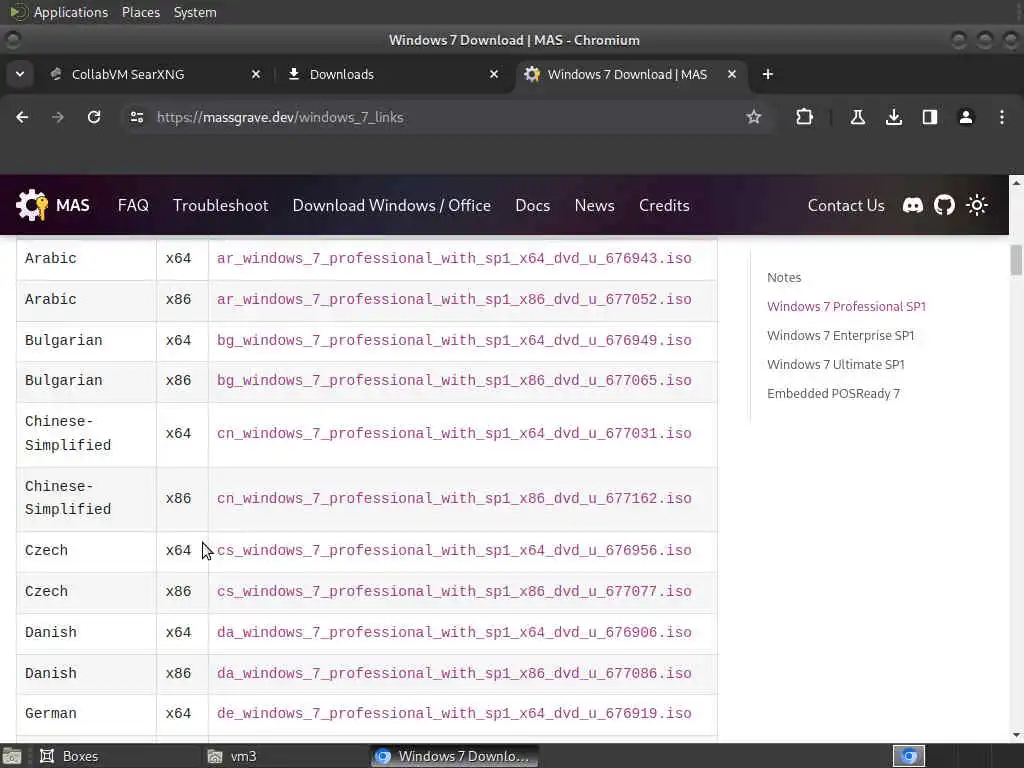The width and height of the screenshot is (1024, 768).
Task: Download Danish x86 ISO link 677086
Action: point(454,673)
